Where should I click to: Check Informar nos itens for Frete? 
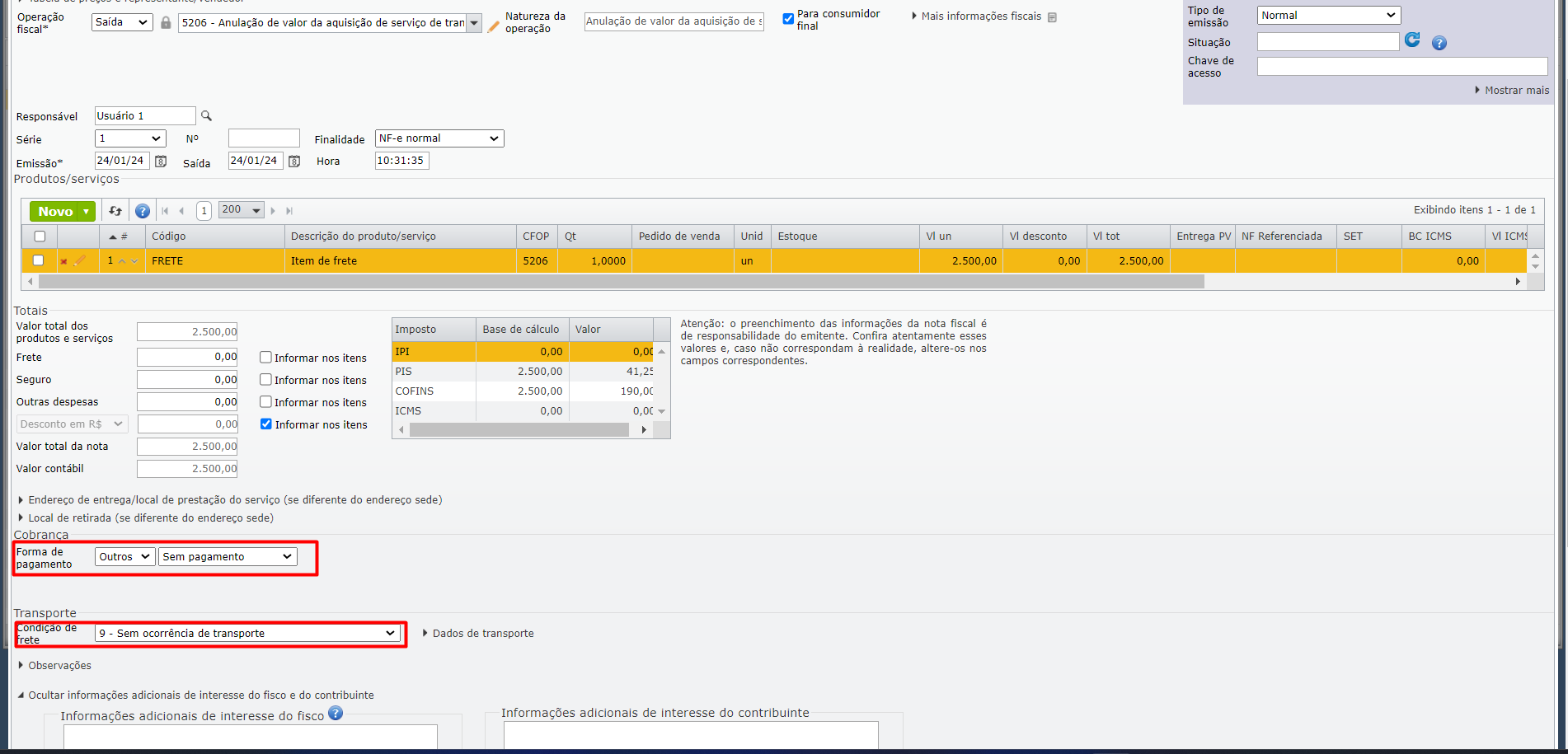coord(265,358)
